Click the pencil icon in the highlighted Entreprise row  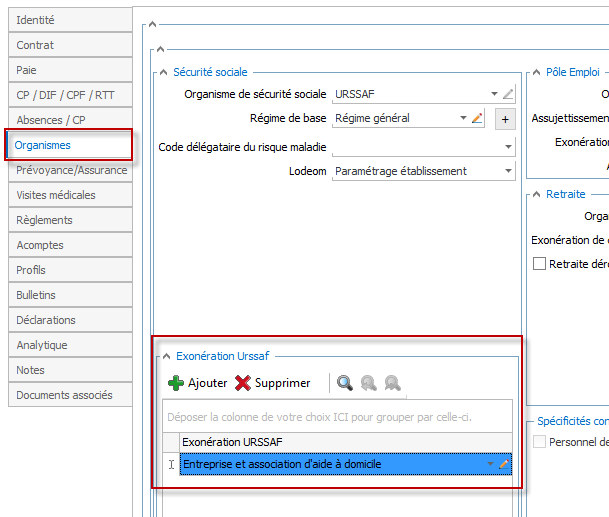tap(504, 464)
